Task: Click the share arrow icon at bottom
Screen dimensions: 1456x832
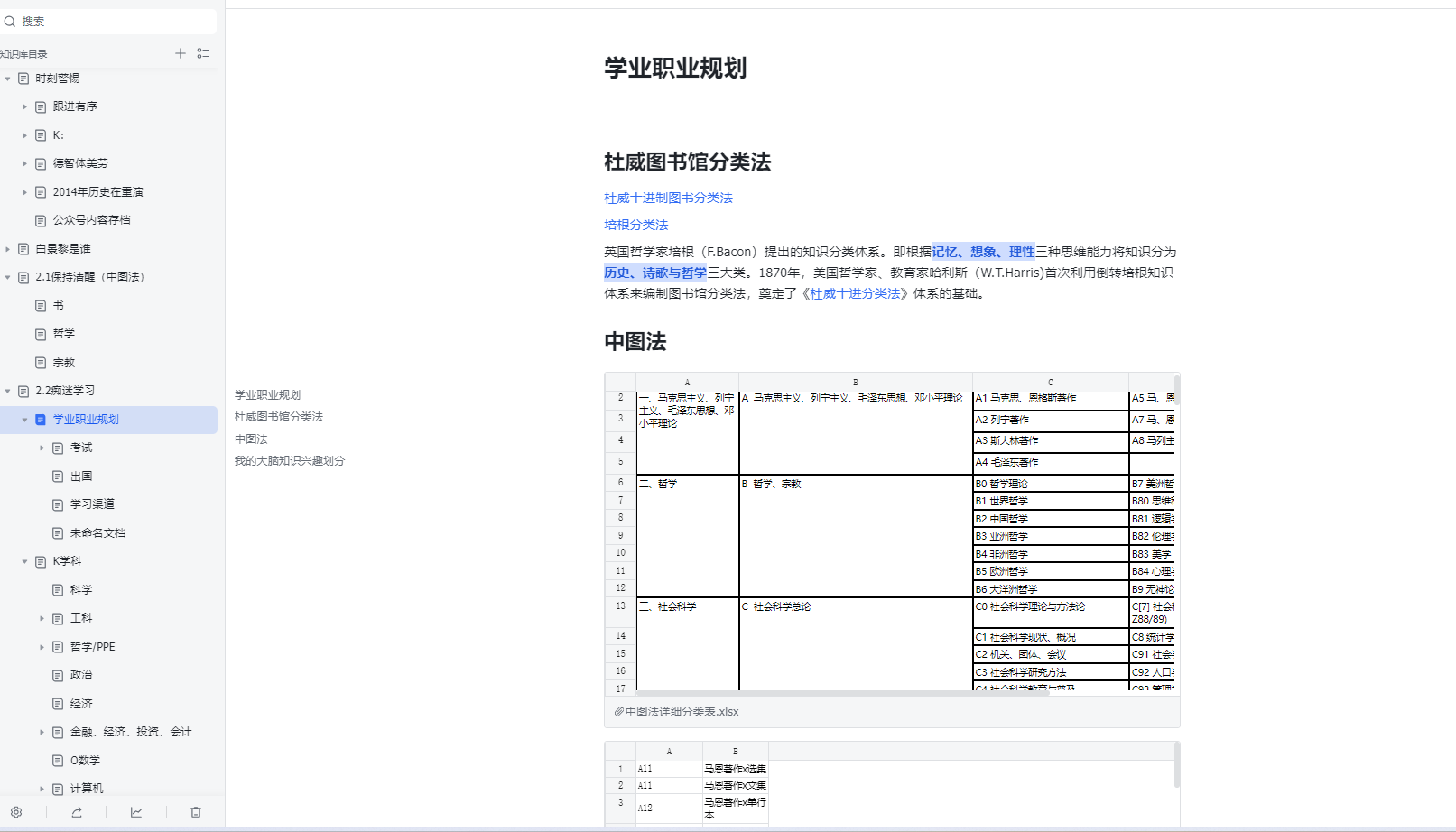Action: pos(77,812)
